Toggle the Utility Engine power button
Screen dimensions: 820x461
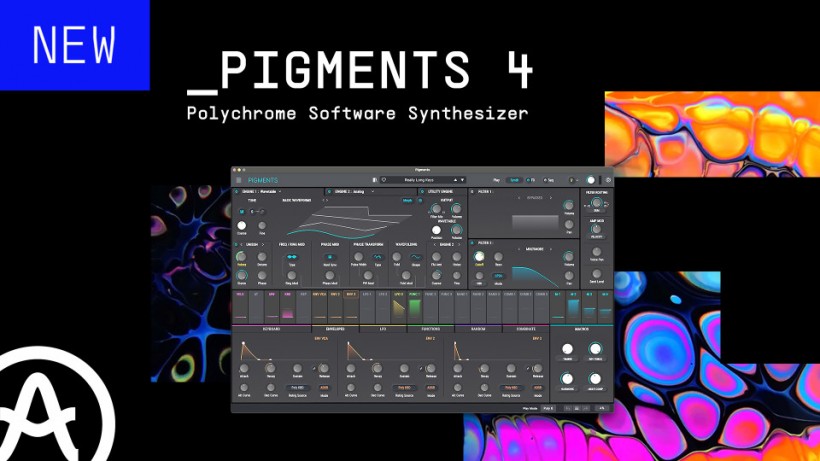[x=421, y=191]
